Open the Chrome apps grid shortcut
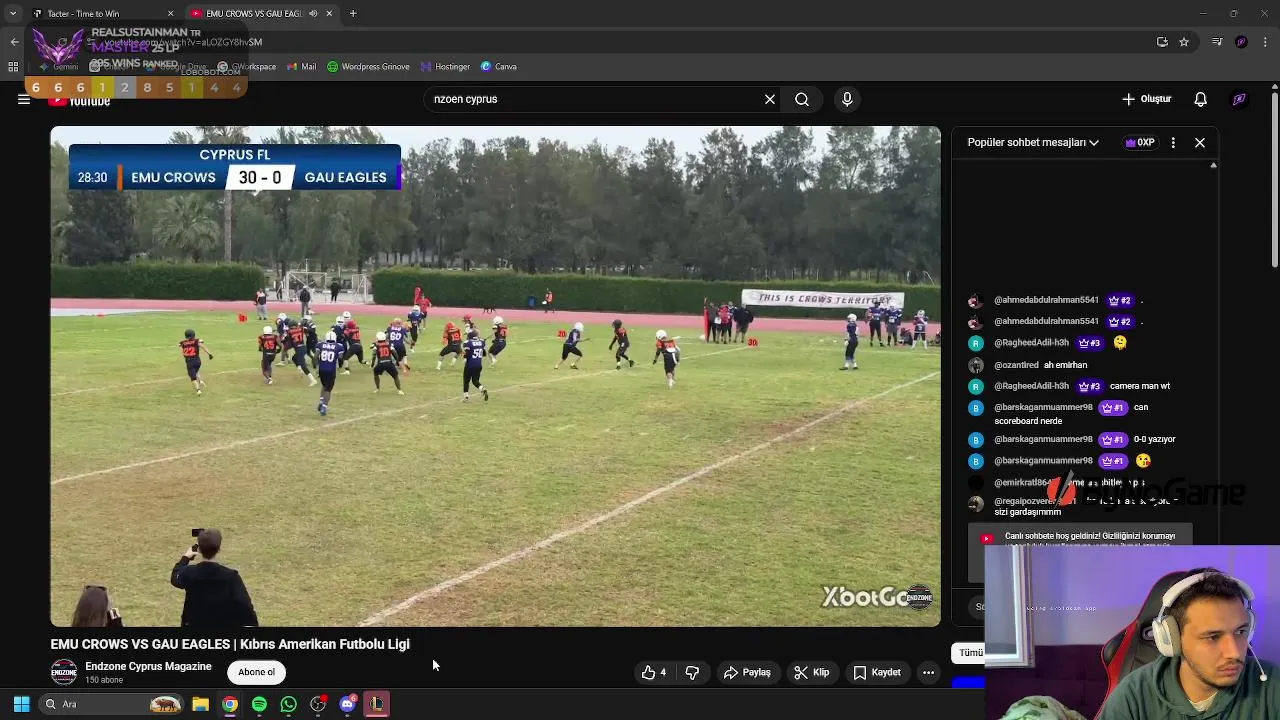Screen dimensions: 1280x720 coord(13,67)
